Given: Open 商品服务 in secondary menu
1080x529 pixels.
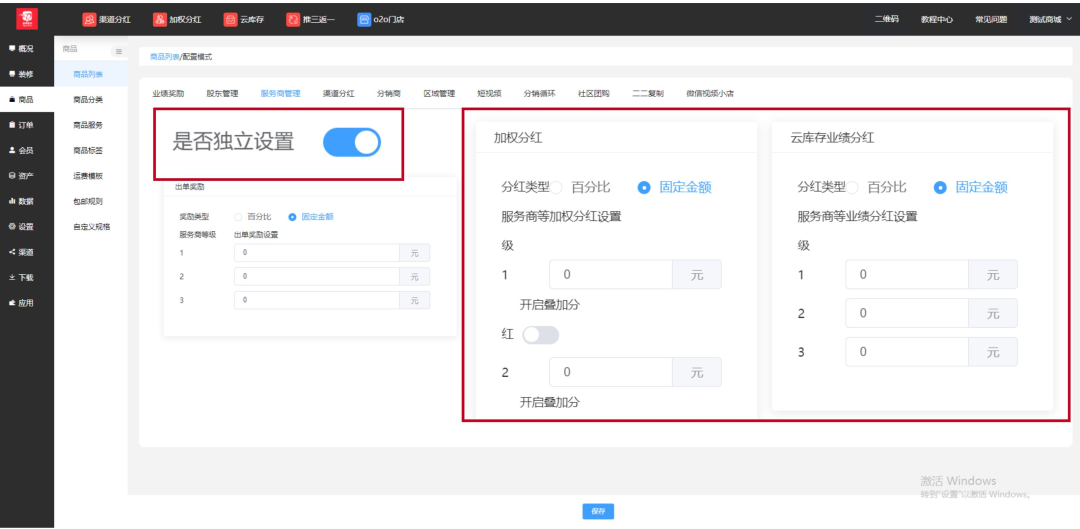Looking at the screenshot, I should click(x=88, y=125).
